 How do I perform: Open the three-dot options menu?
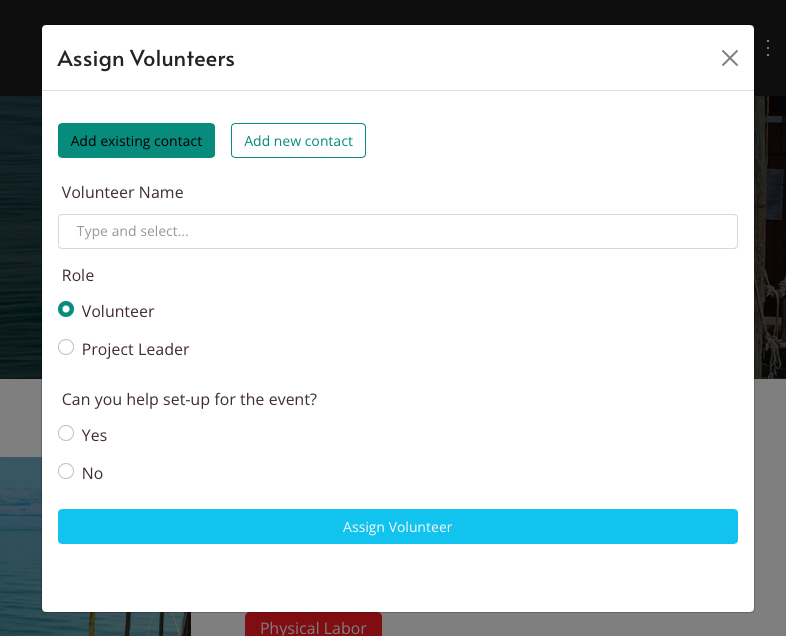pos(768,47)
